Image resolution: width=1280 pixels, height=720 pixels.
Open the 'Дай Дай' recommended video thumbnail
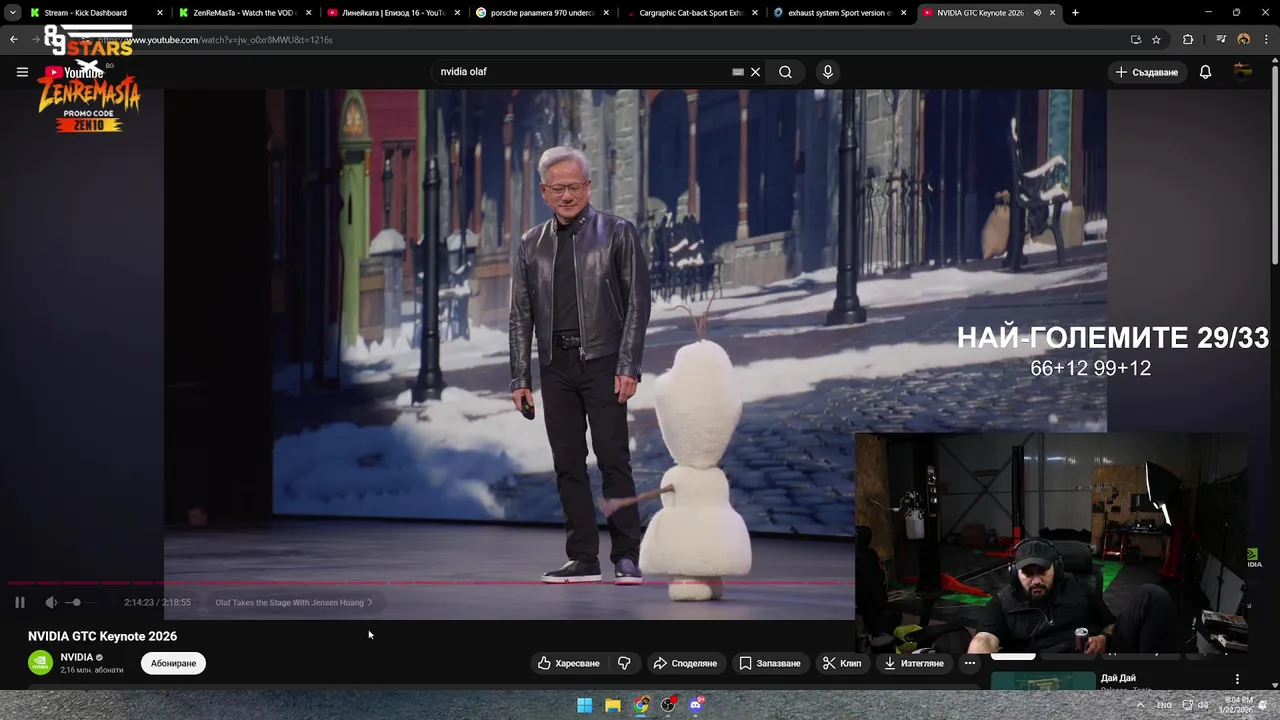tap(1043, 681)
